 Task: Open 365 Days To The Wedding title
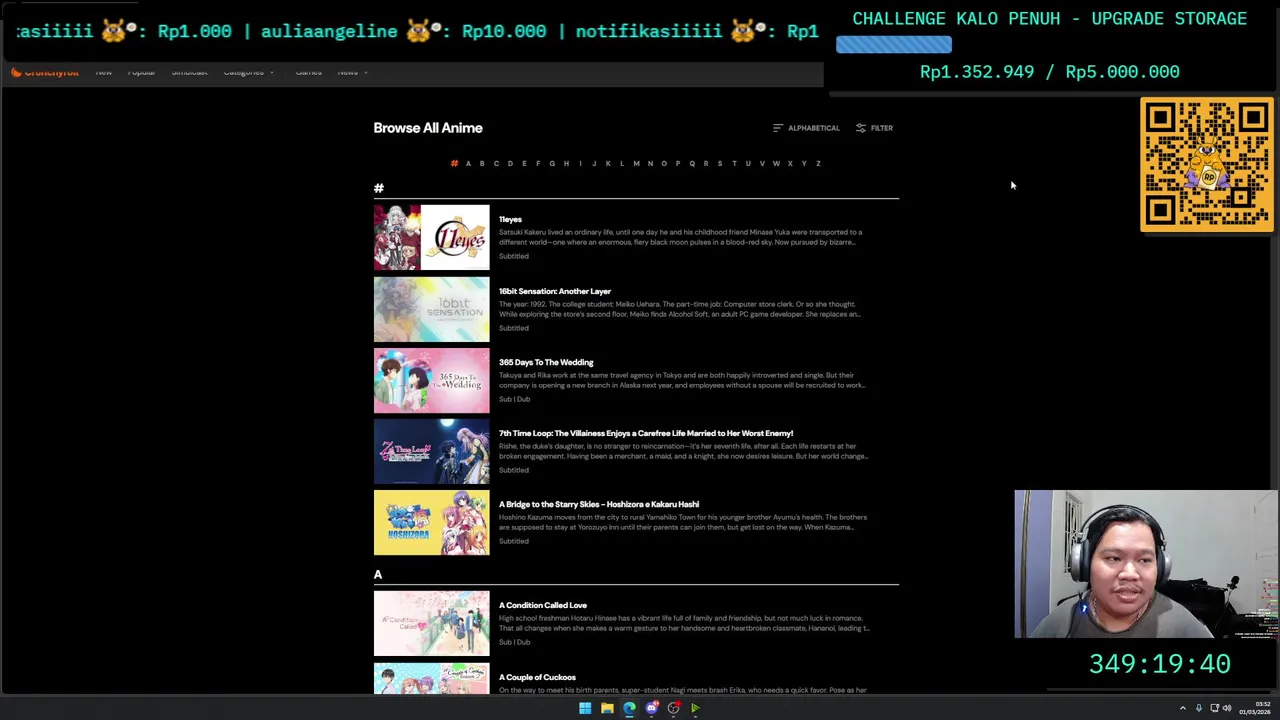point(546,362)
